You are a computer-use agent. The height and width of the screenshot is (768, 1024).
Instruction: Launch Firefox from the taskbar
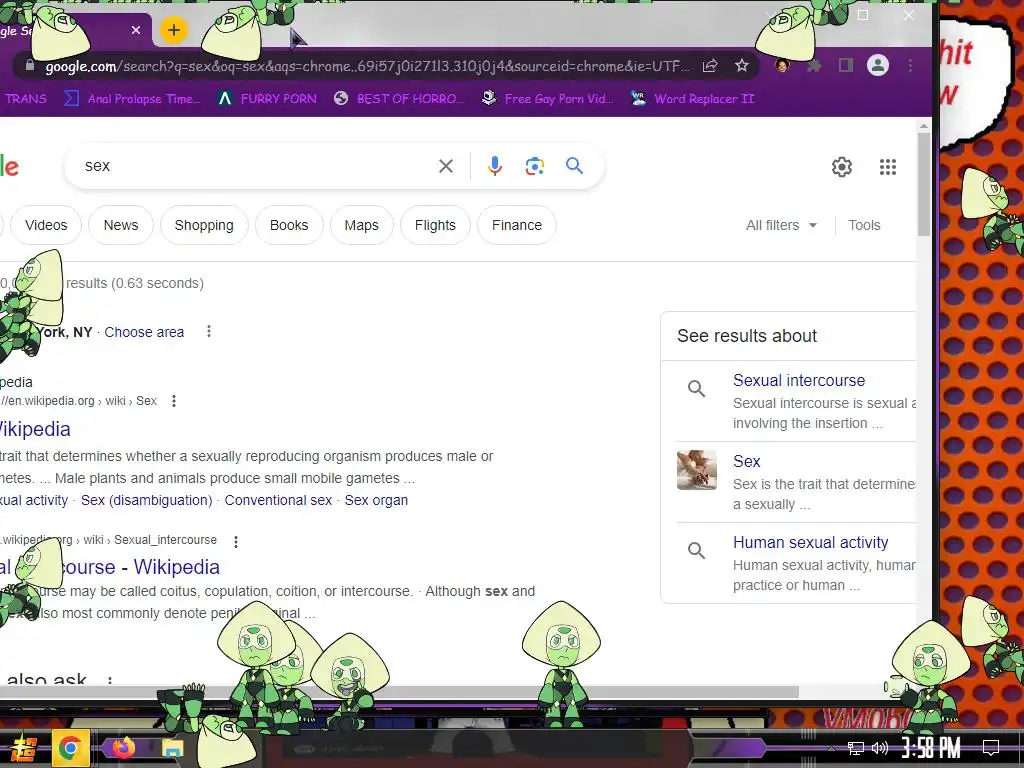tap(123, 747)
